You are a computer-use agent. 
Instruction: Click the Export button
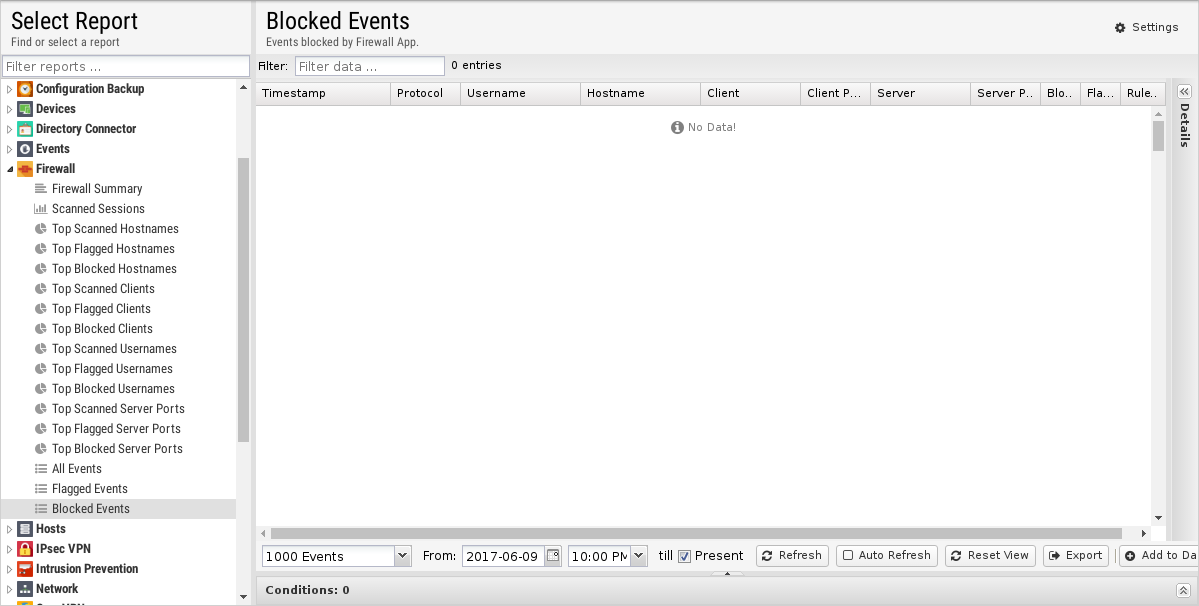coord(1075,556)
